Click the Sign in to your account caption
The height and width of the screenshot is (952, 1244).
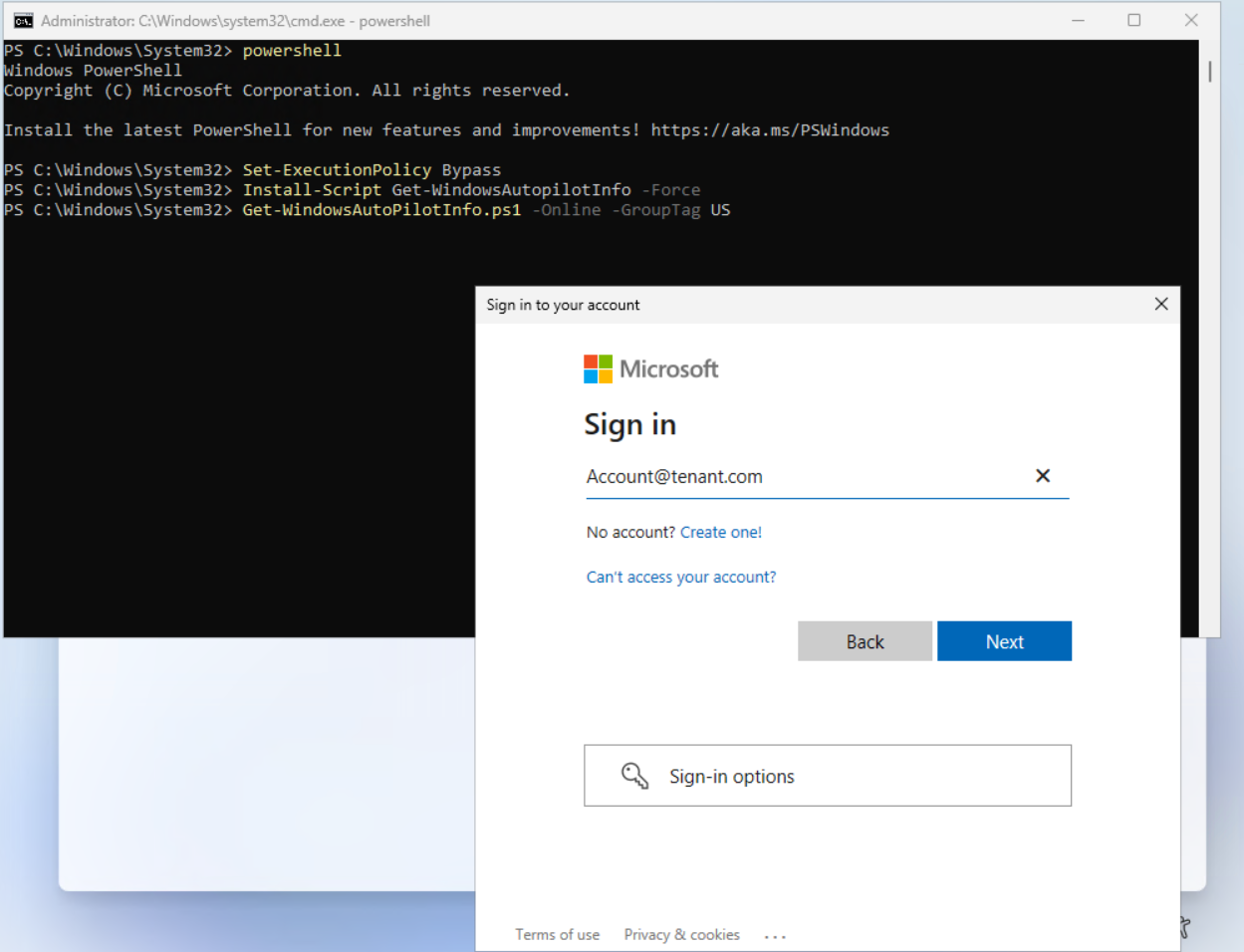click(x=562, y=305)
